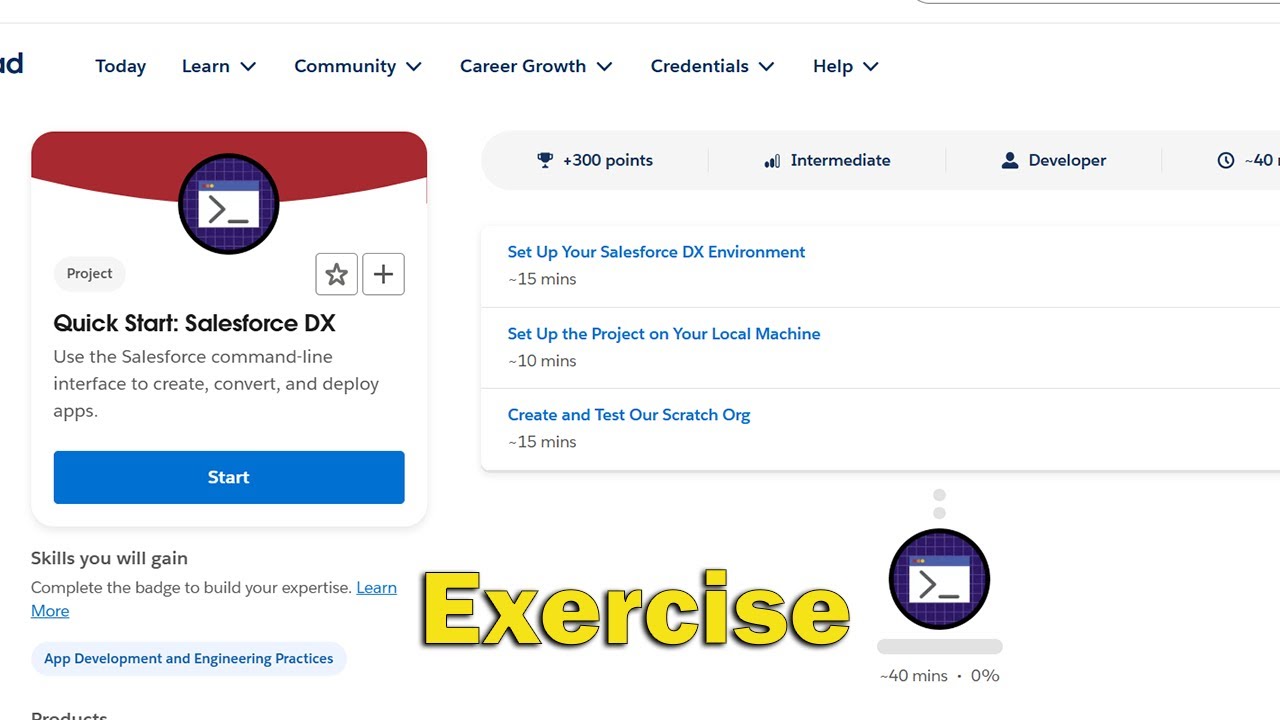Add project to a trailmix with plus icon
Viewport: 1280px width, 720px height.
[x=383, y=274]
